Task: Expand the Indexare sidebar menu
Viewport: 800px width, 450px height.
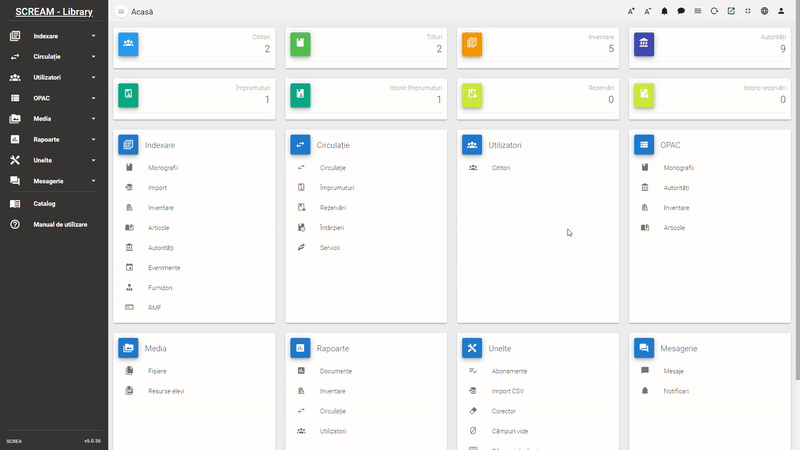Action: [53, 36]
